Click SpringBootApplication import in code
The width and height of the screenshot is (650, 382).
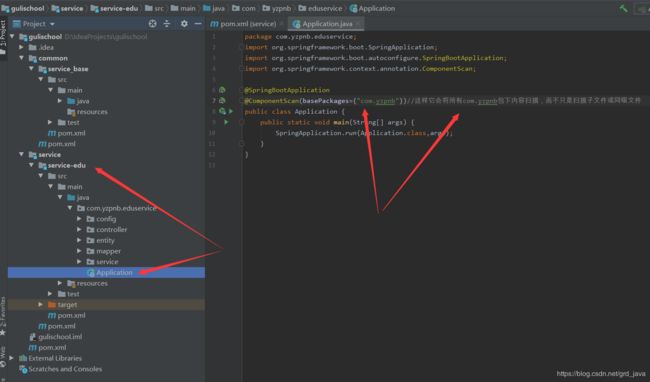(464, 58)
